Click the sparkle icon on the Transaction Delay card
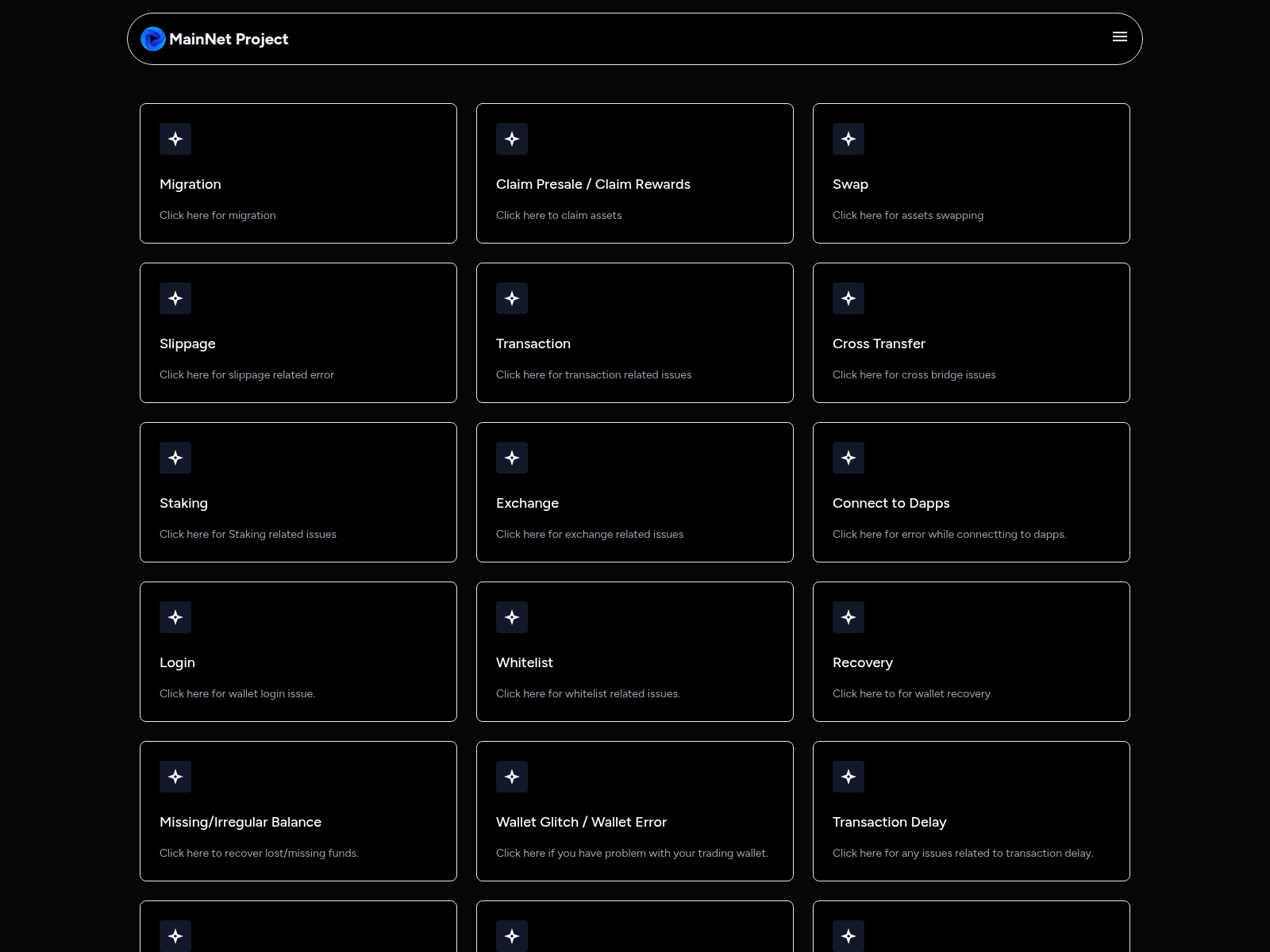Screen dimensions: 1270x952 coord(849,777)
